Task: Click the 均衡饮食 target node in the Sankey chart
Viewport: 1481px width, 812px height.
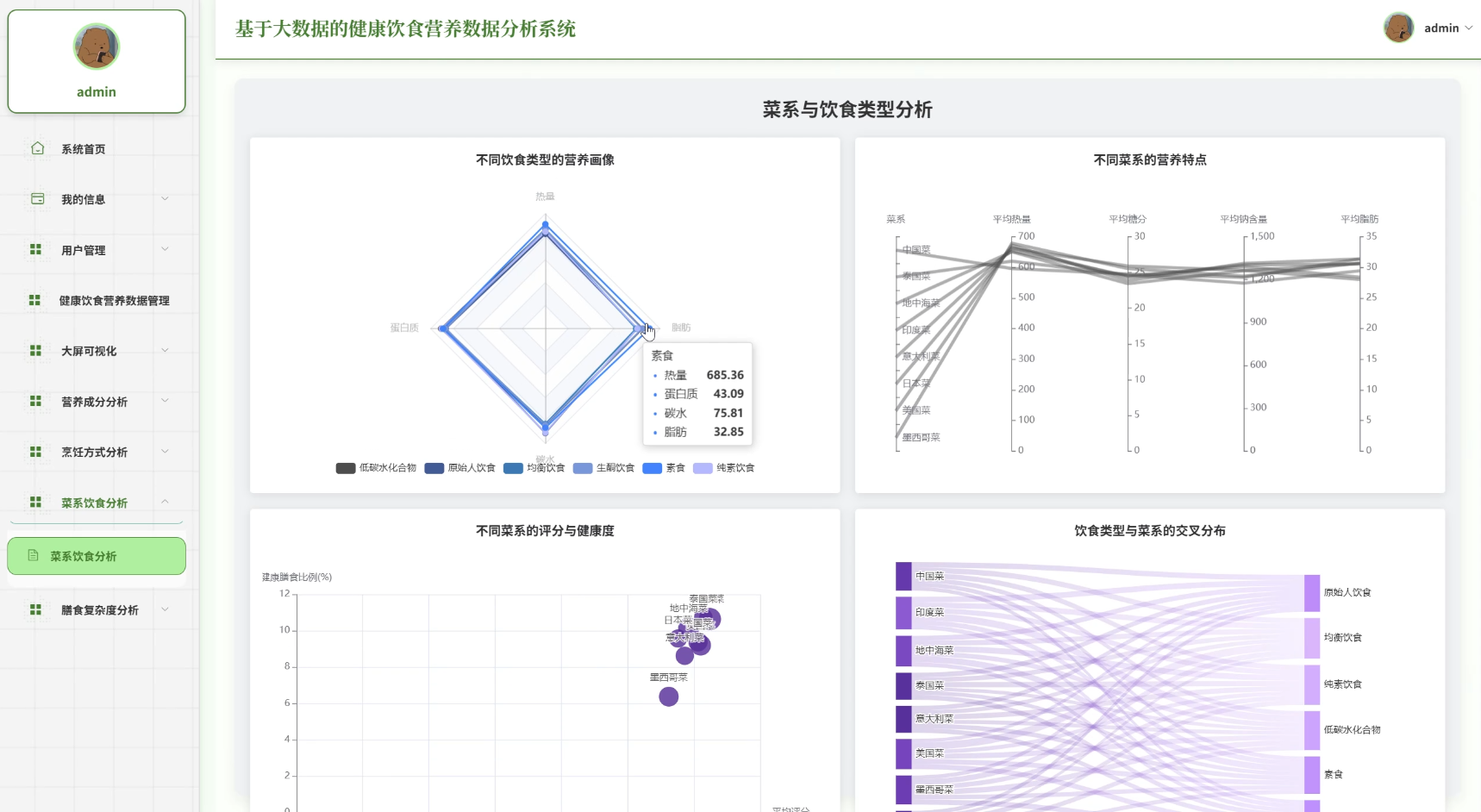Action: coord(1312,638)
